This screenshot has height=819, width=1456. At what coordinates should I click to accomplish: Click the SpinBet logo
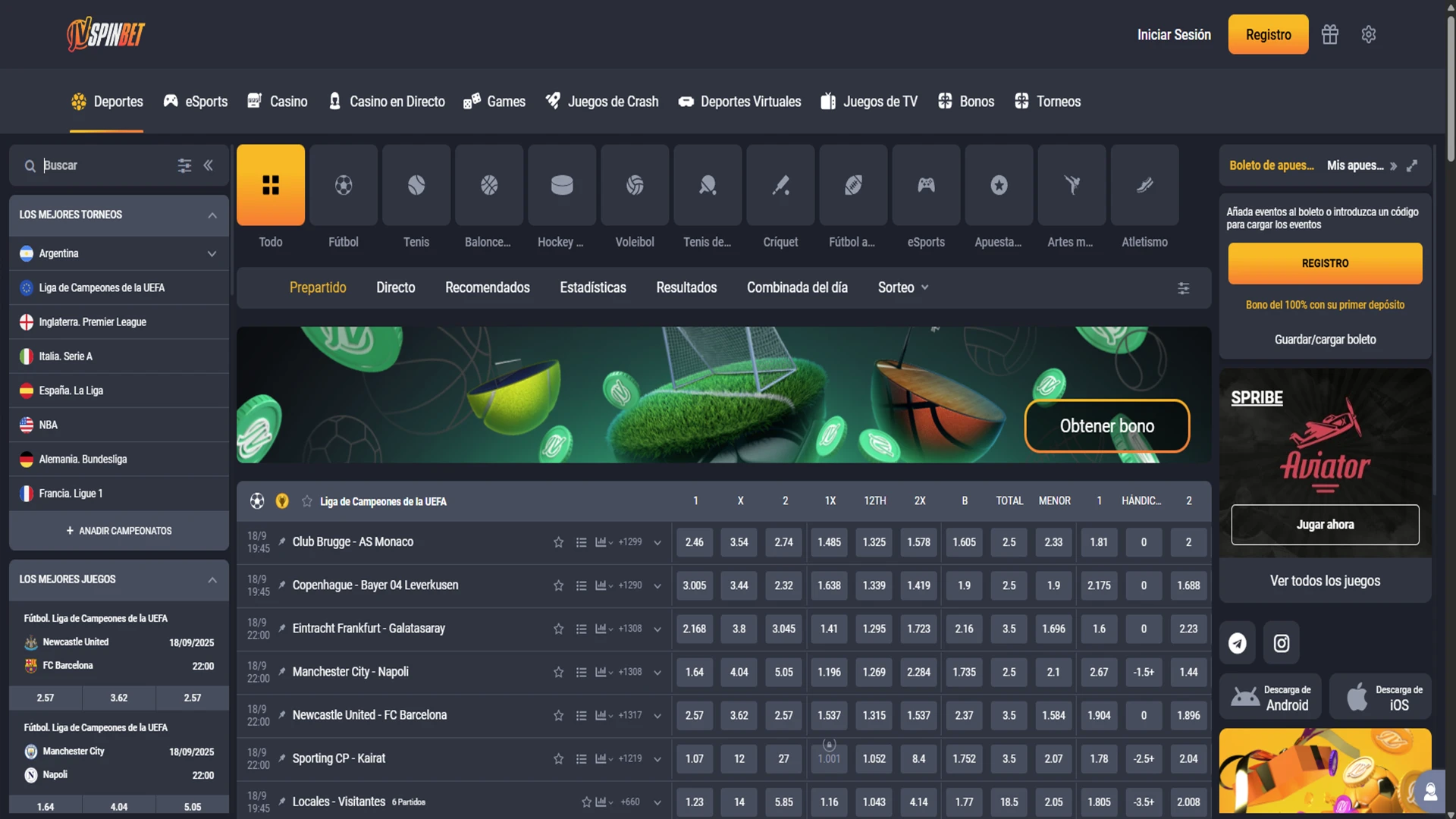coord(106,34)
